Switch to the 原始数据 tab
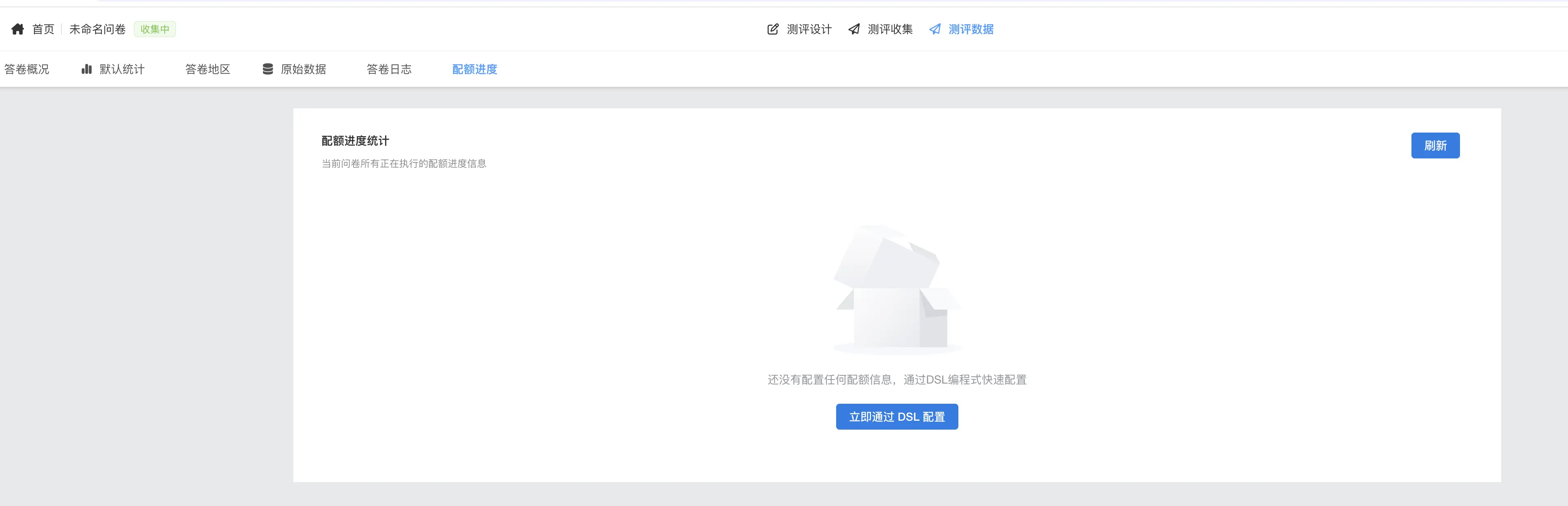The height and width of the screenshot is (506, 1568). 303,70
